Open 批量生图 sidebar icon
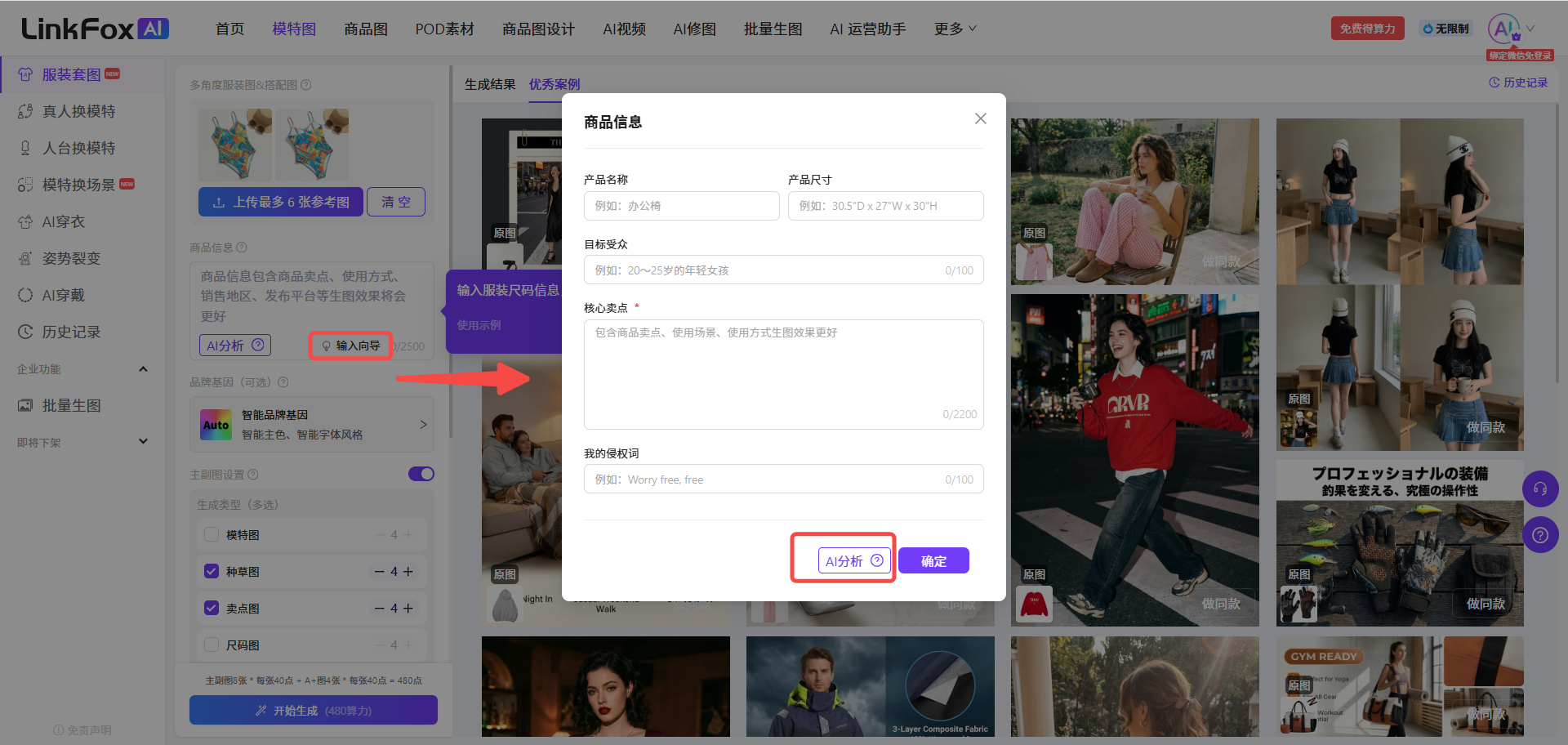 (x=25, y=405)
